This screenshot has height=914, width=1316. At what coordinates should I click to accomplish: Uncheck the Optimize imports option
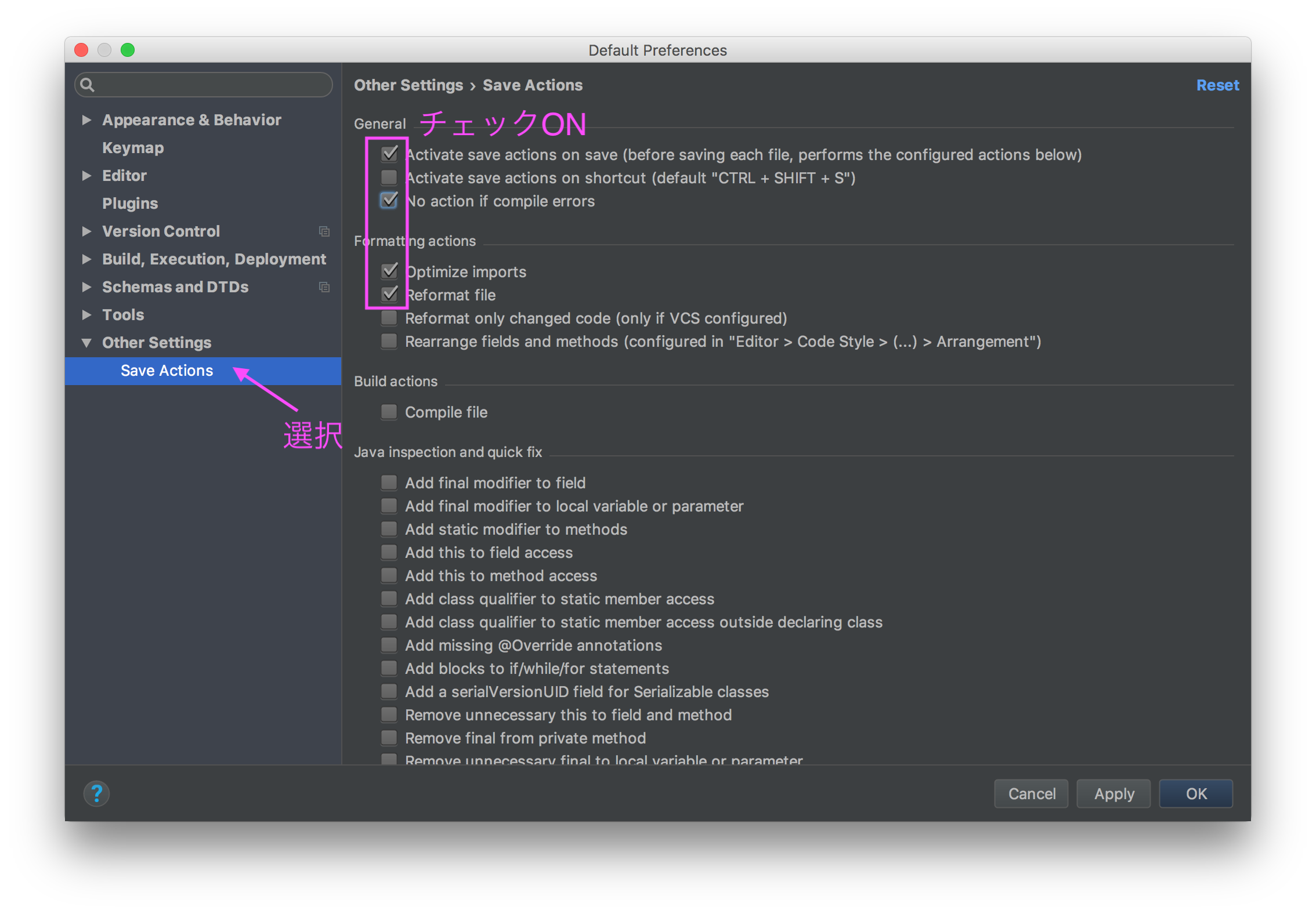point(389,271)
